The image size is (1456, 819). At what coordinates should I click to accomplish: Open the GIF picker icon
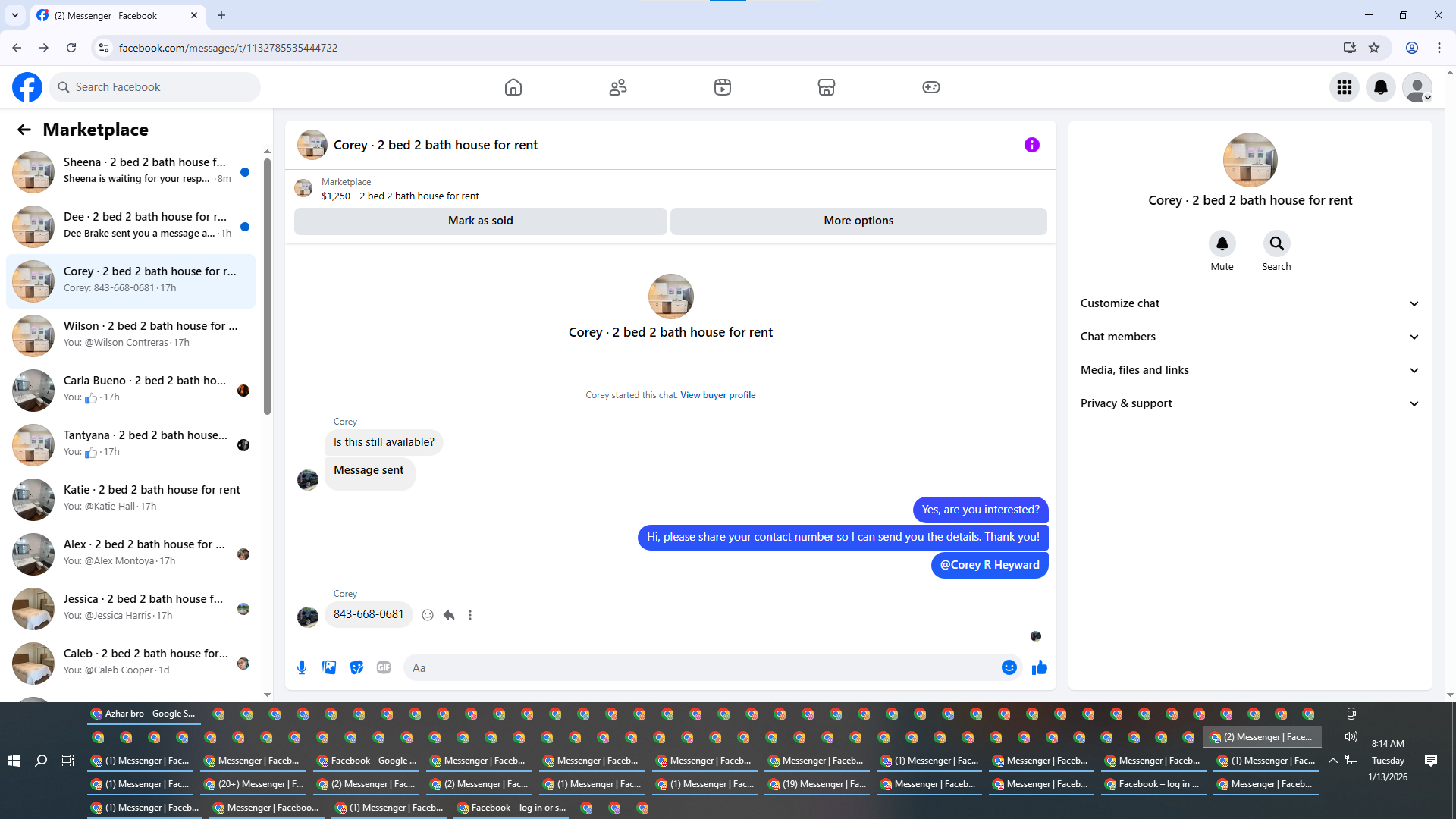[x=384, y=667]
